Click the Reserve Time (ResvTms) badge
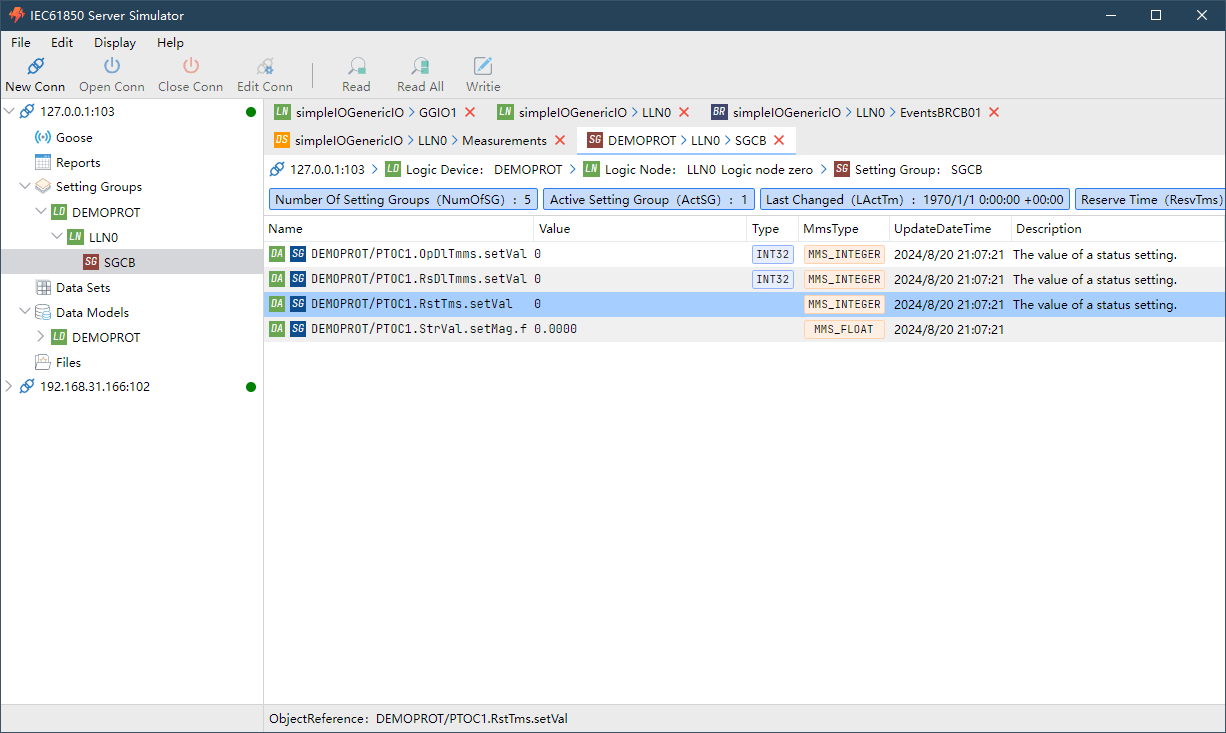The width and height of the screenshot is (1226, 733). tap(1150, 200)
